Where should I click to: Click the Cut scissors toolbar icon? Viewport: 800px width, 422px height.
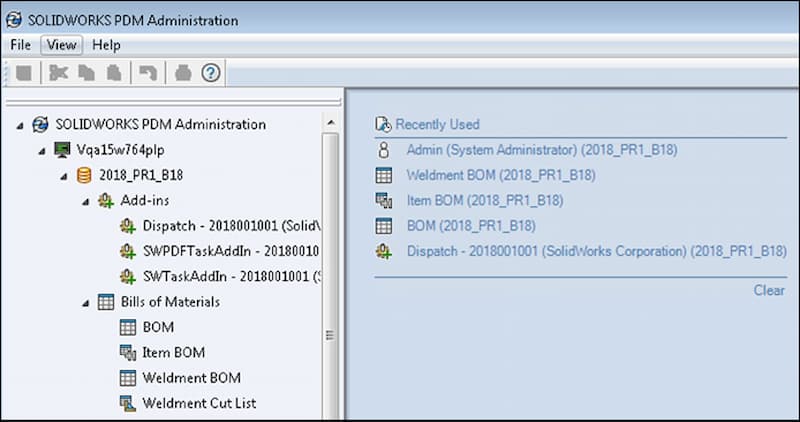pos(58,73)
